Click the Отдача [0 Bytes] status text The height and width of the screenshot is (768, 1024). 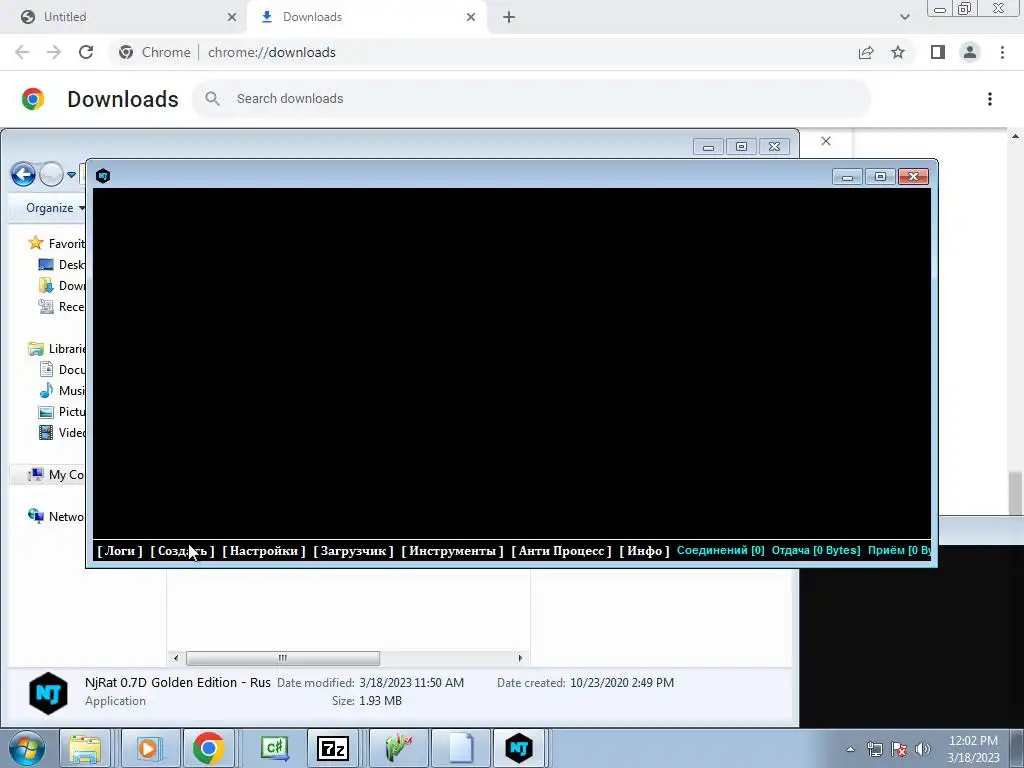pos(816,550)
